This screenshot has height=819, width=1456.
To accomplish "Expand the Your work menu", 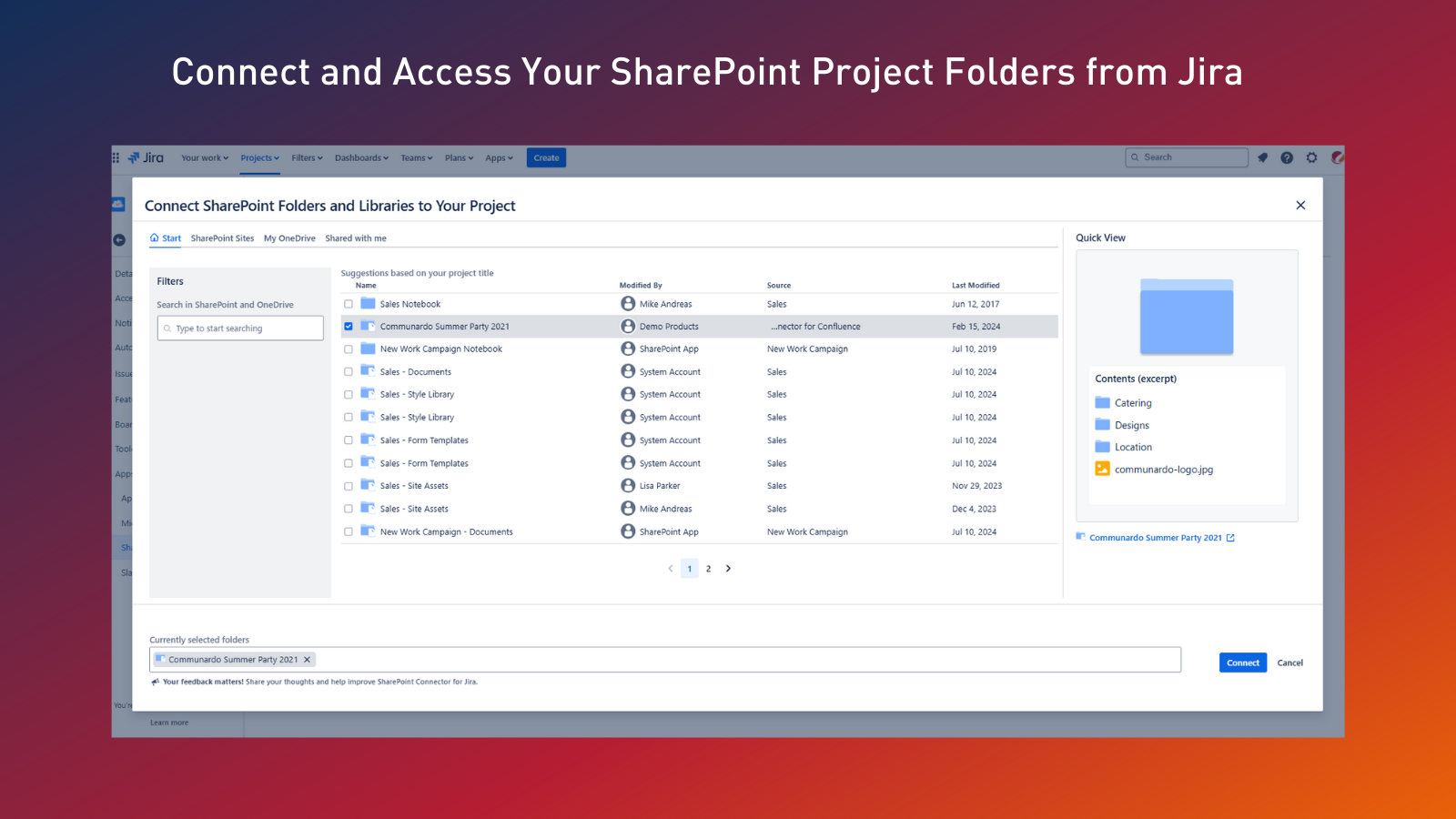I will click(205, 157).
